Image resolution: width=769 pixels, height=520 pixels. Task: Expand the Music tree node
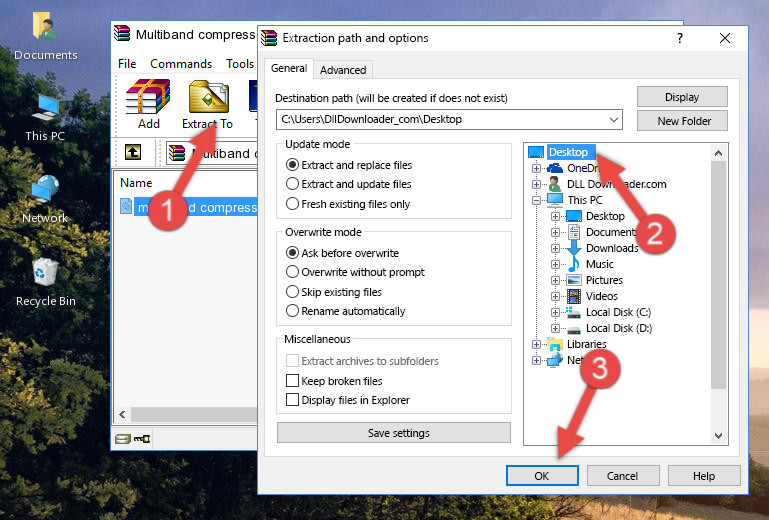click(555, 264)
